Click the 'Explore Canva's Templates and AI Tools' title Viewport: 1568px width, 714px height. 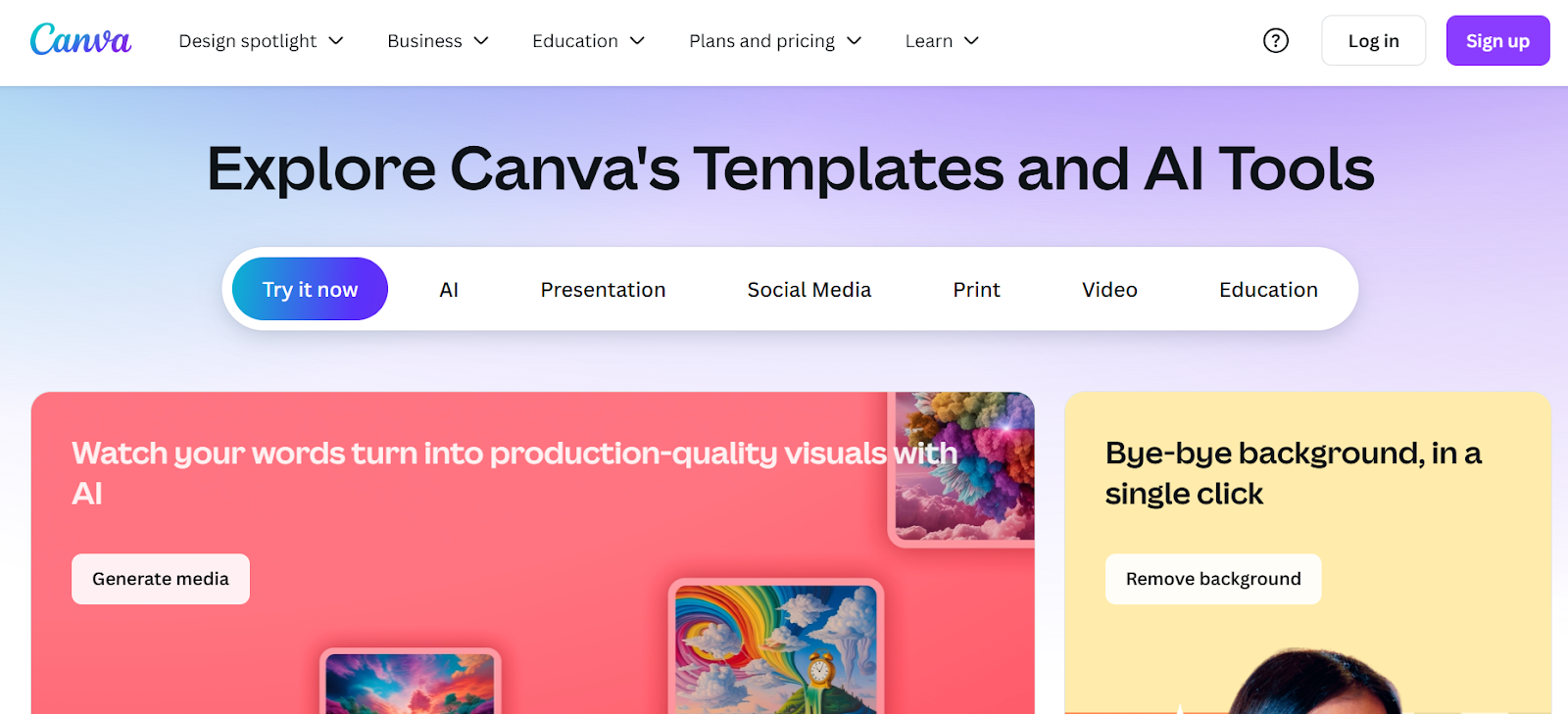pyautogui.click(x=791, y=168)
